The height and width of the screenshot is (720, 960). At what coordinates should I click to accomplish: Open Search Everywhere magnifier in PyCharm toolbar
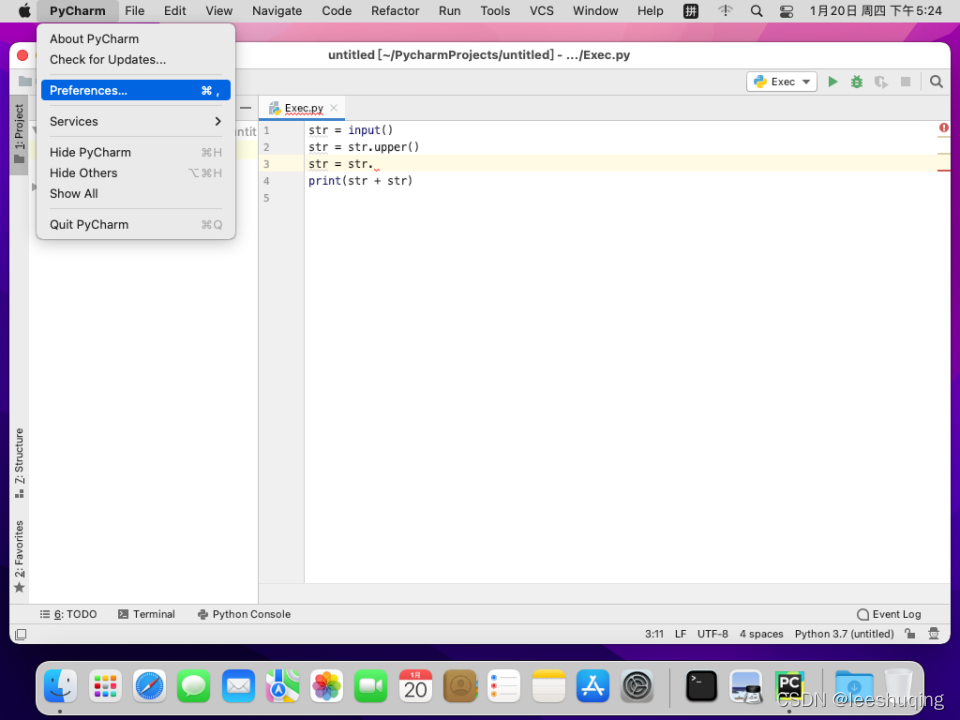[936, 81]
